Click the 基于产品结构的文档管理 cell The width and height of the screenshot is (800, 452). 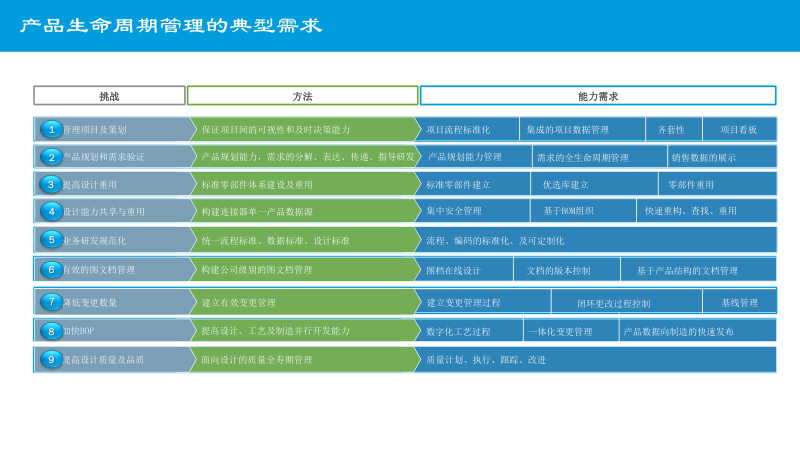698,270
